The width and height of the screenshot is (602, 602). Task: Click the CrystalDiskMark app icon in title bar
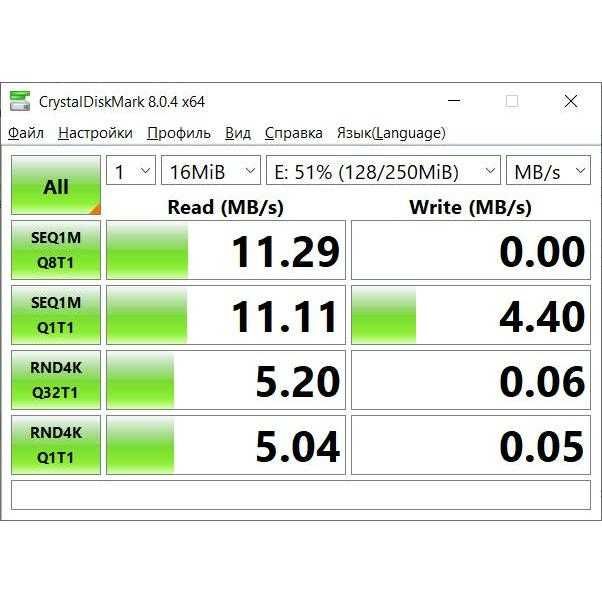pos(20,101)
